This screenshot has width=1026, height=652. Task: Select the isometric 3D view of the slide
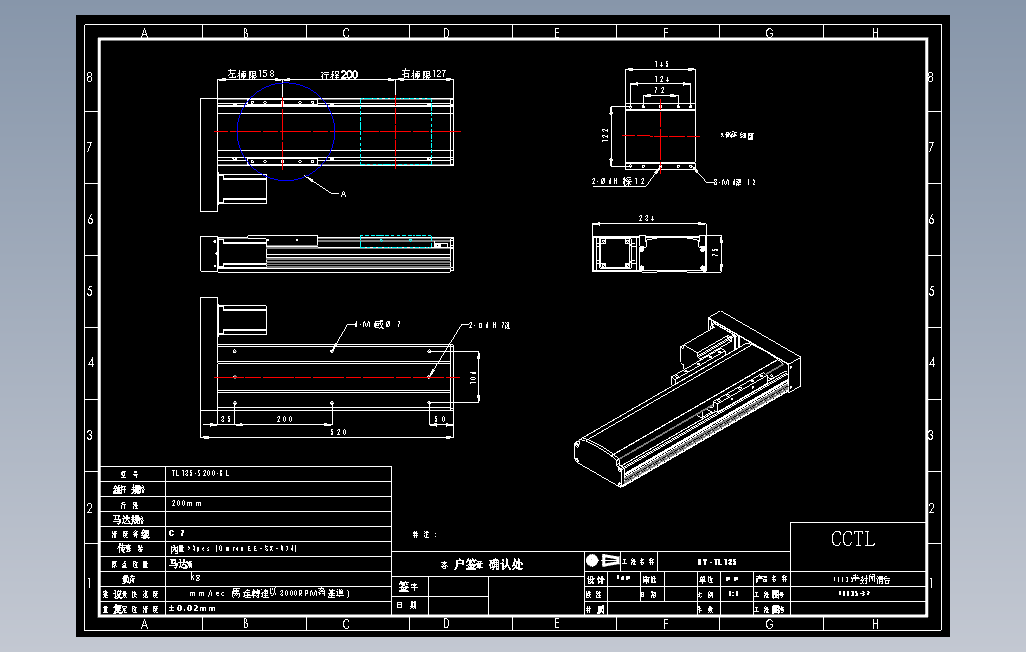pos(687,399)
